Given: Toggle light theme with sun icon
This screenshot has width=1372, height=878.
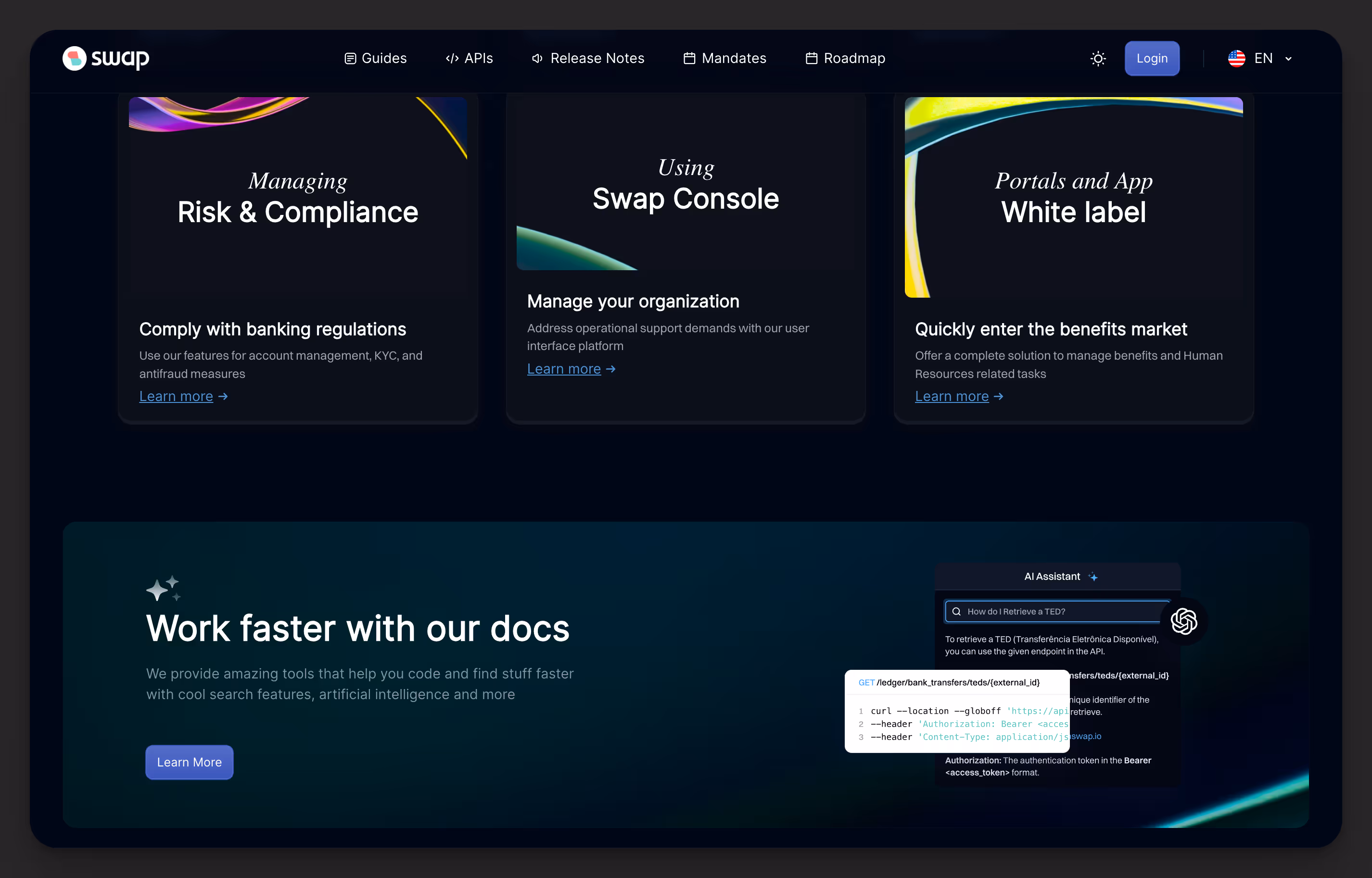Looking at the screenshot, I should point(1098,58).
